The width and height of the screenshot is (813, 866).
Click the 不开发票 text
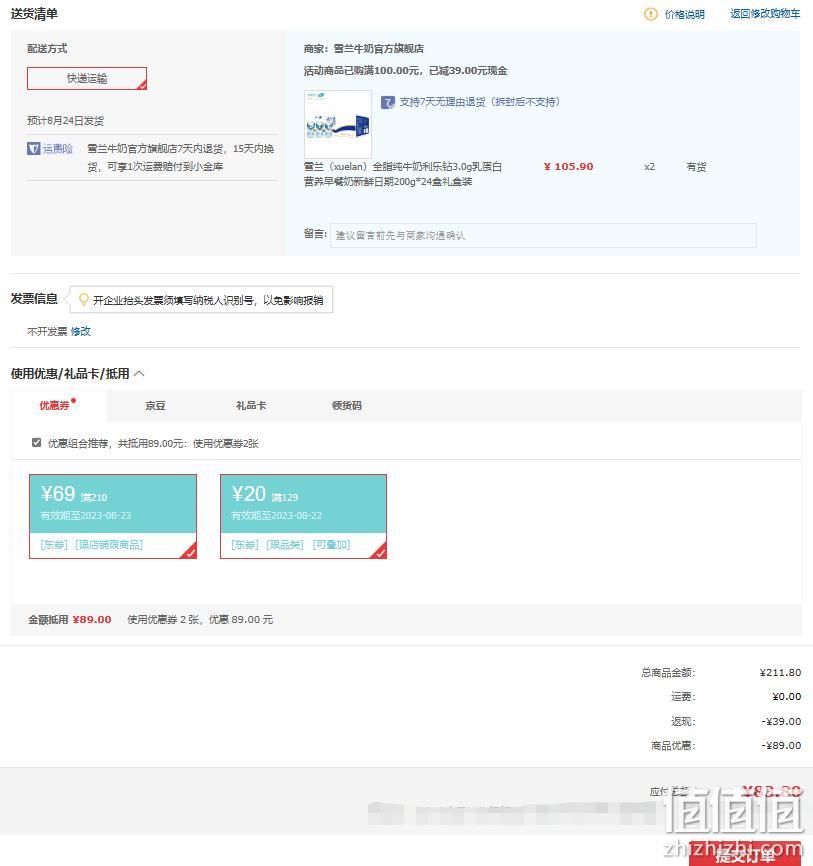click(47, 331)
